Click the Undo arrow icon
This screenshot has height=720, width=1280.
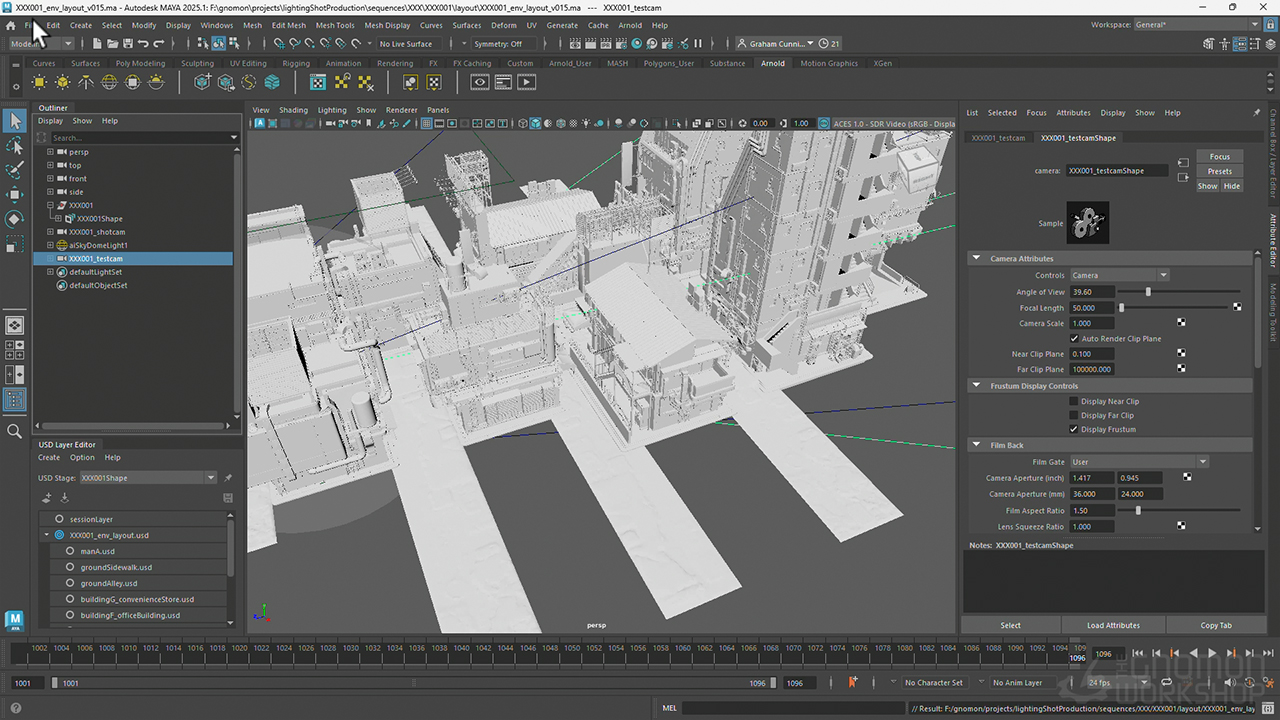click(143, 44)
